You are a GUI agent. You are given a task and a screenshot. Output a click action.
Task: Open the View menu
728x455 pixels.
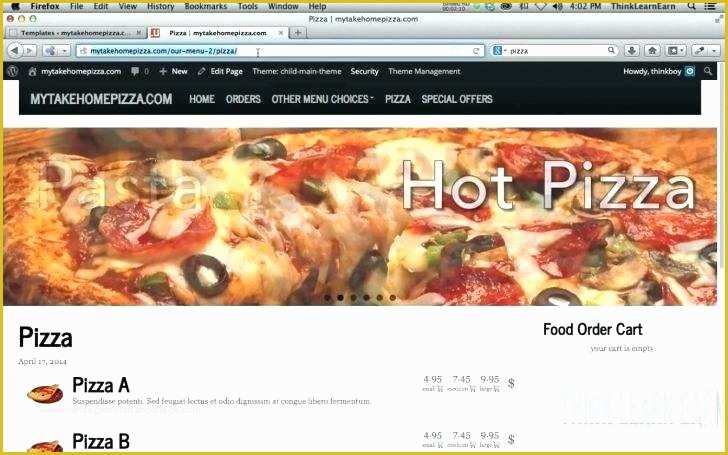click(x=128, y=6)
